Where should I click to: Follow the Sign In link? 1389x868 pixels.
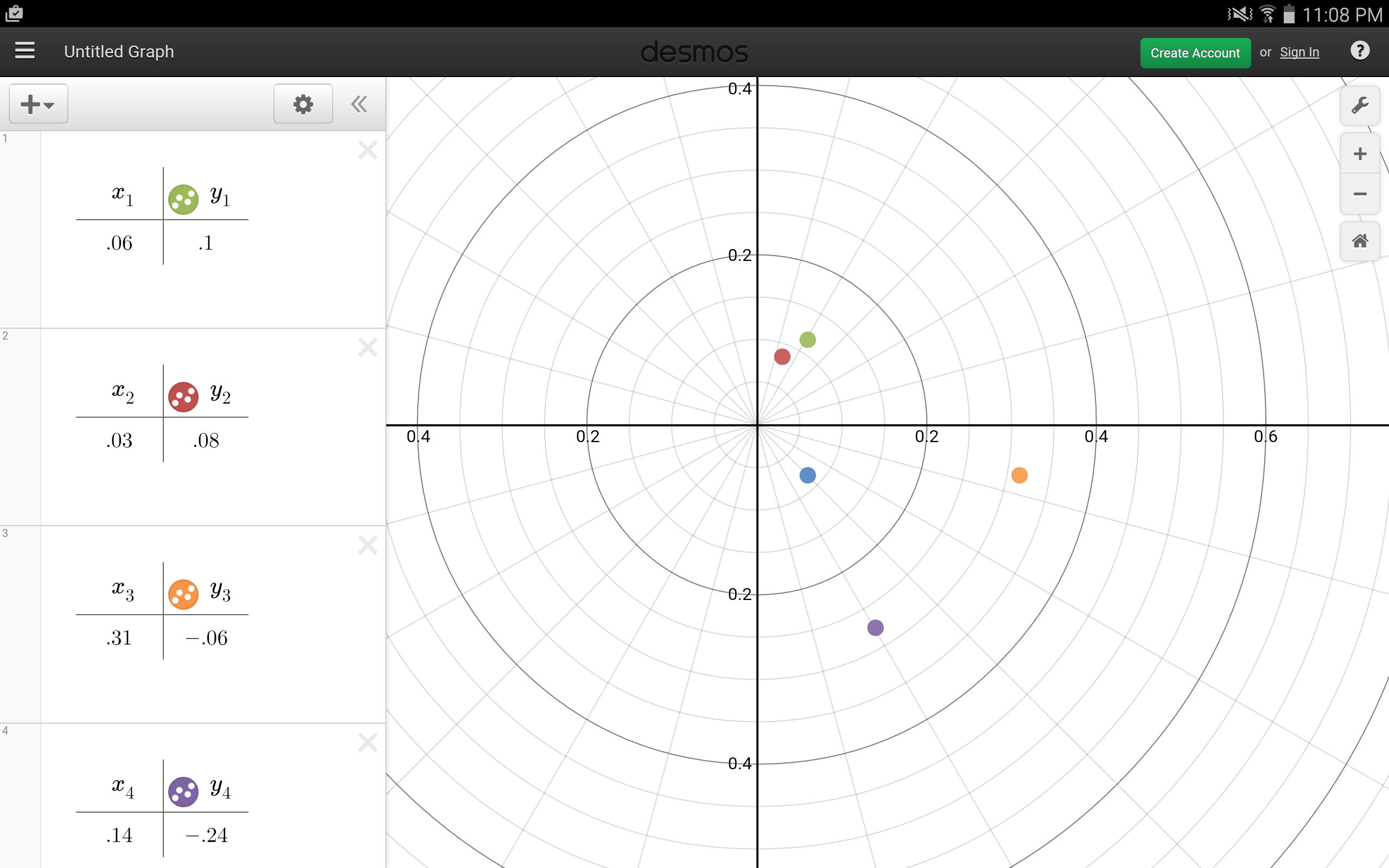point(1299,52)
